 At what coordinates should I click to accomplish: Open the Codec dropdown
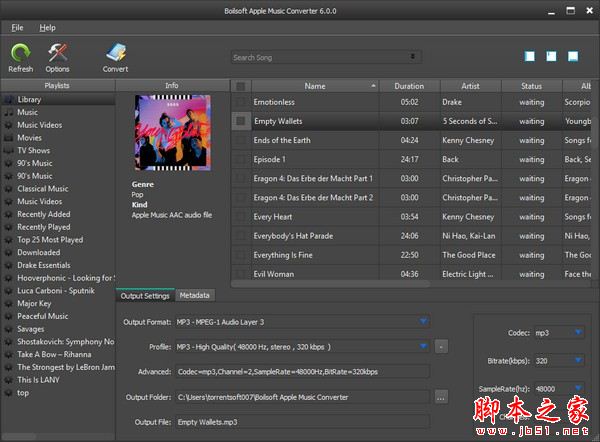[x=579, y=333]
